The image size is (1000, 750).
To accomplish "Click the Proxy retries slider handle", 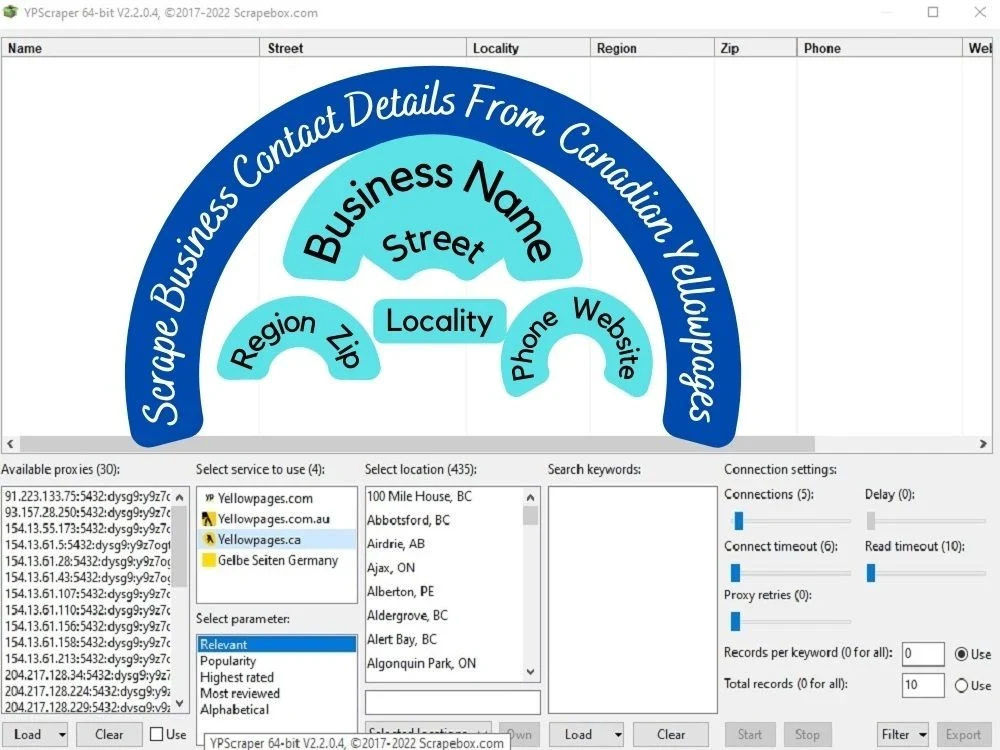I will [735, 621].
